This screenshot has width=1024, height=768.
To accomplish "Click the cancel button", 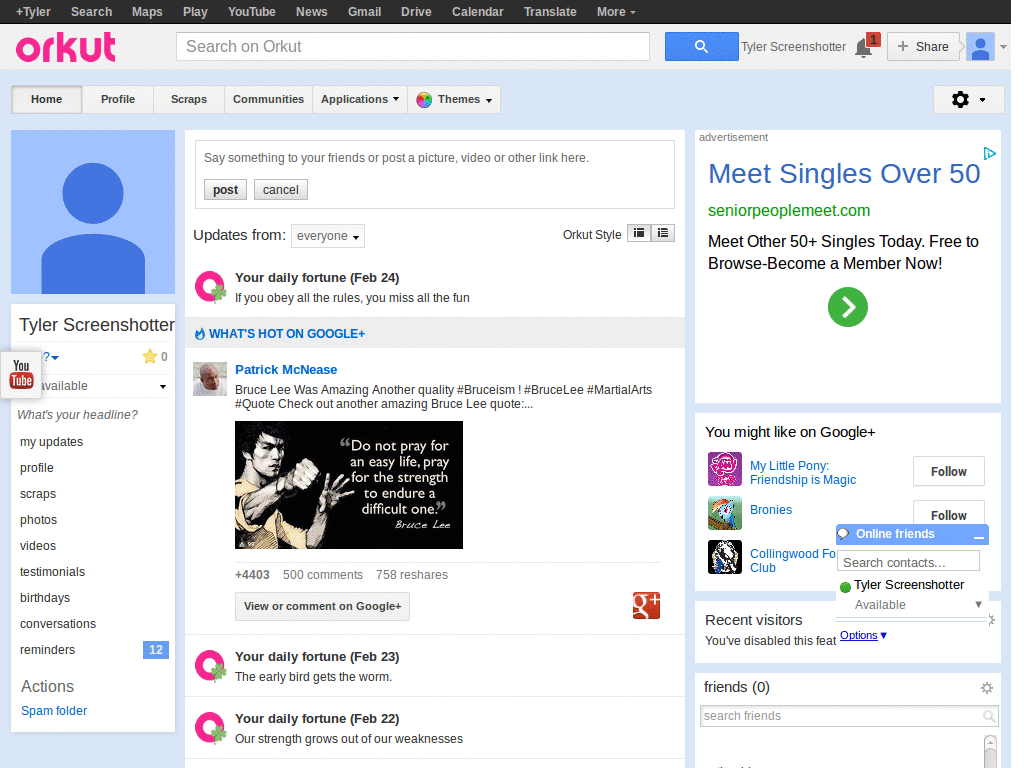I will click(x=281, y=189).
